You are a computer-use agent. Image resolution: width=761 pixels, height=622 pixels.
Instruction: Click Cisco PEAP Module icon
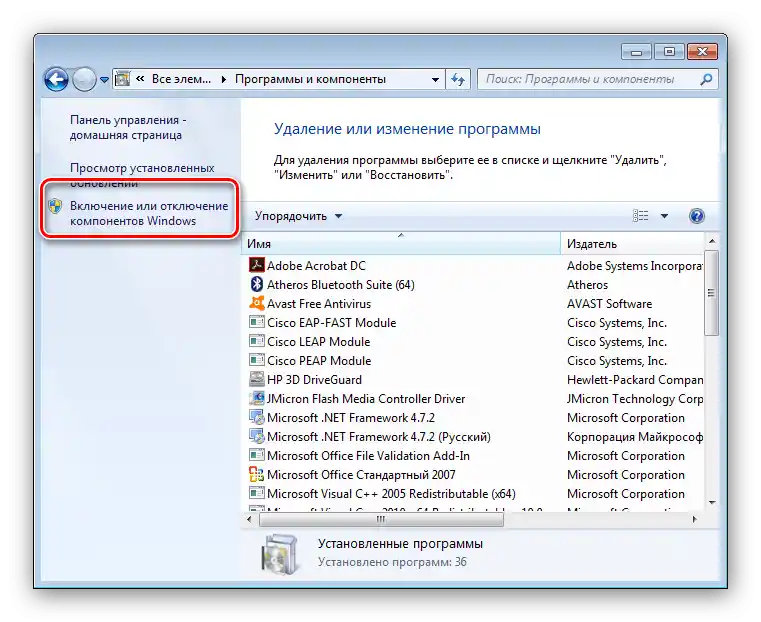click(256, 360)
